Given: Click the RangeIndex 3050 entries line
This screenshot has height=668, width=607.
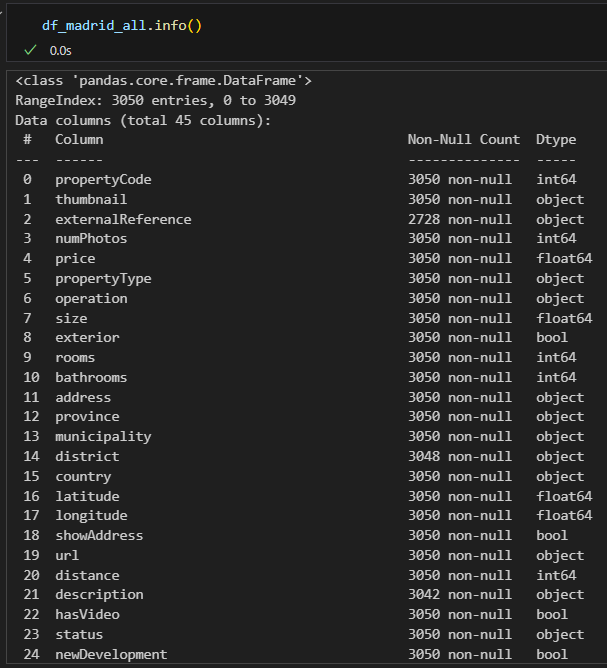Looking at the screenshot, I should coord(155,100).
